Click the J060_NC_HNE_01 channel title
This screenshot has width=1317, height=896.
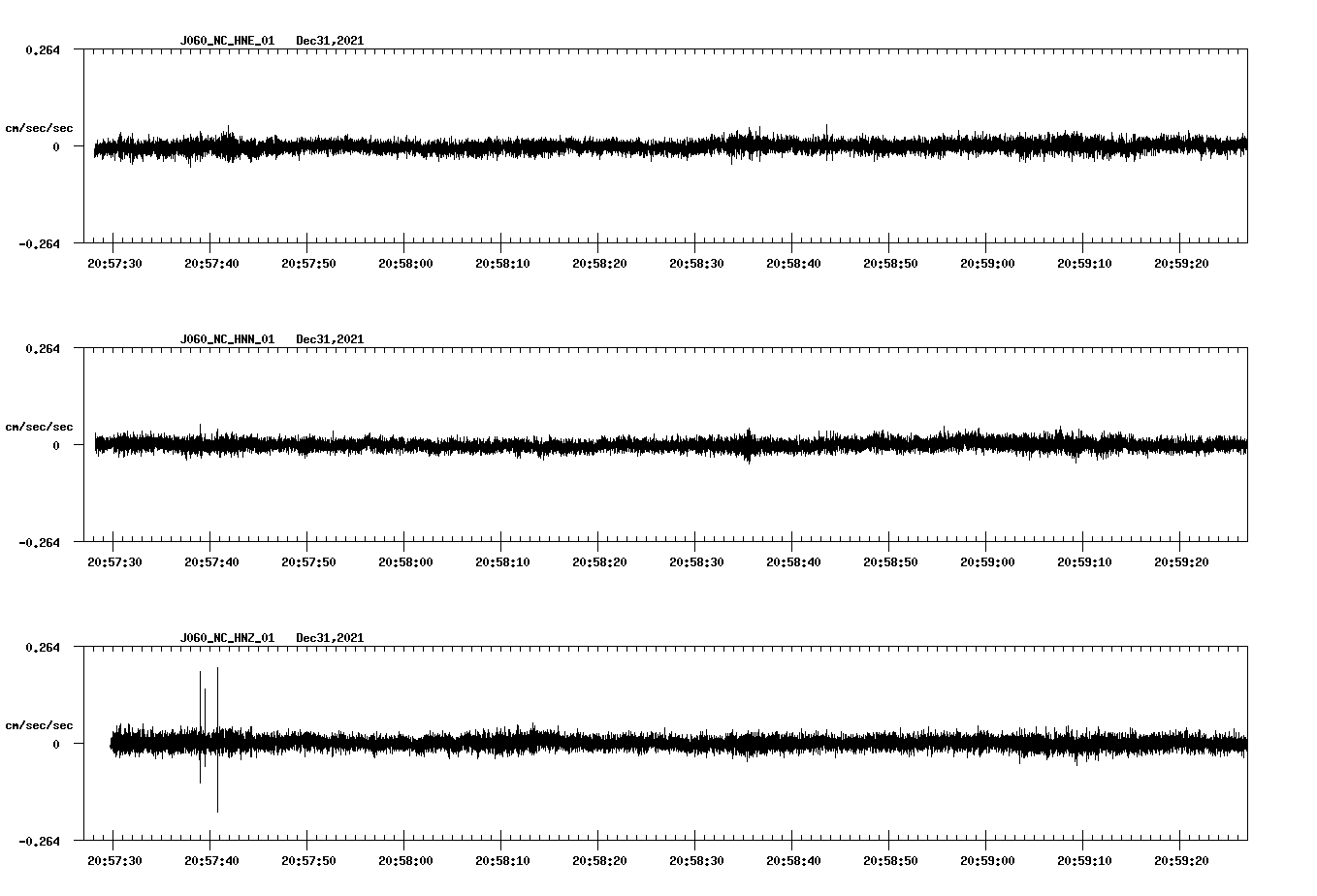[227, 41]
